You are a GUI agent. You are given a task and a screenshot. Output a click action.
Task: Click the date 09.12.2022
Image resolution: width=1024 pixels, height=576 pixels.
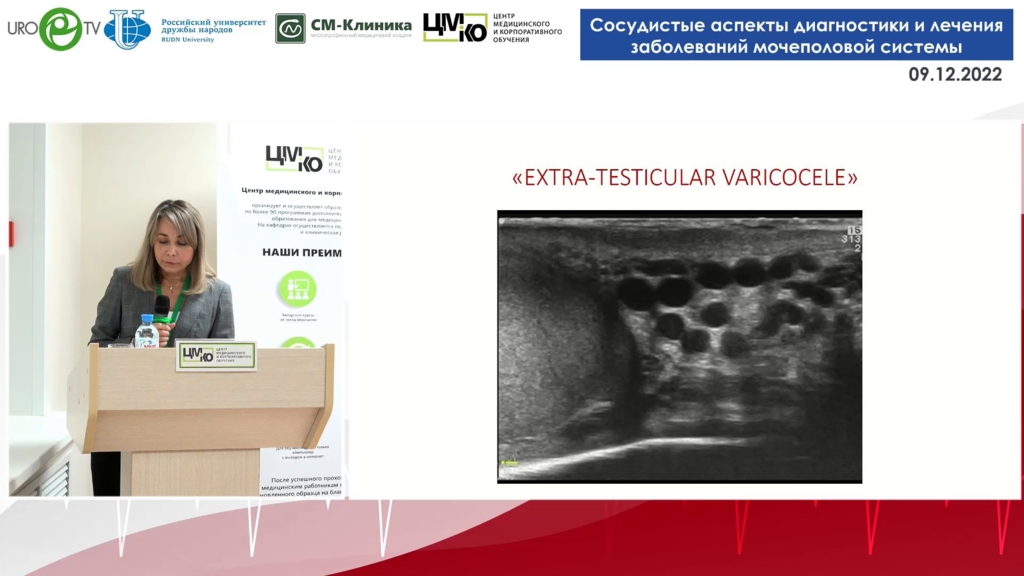click(x=954, y=75)
